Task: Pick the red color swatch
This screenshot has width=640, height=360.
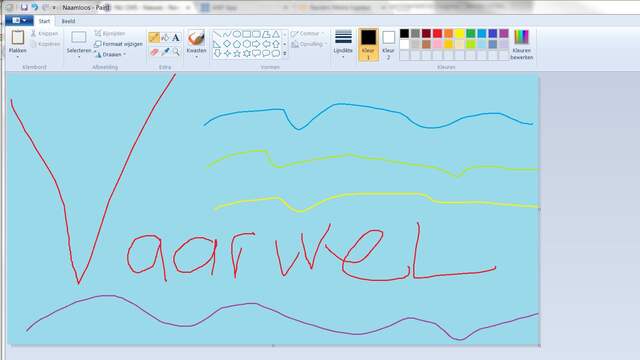Action: click(438, 33)
